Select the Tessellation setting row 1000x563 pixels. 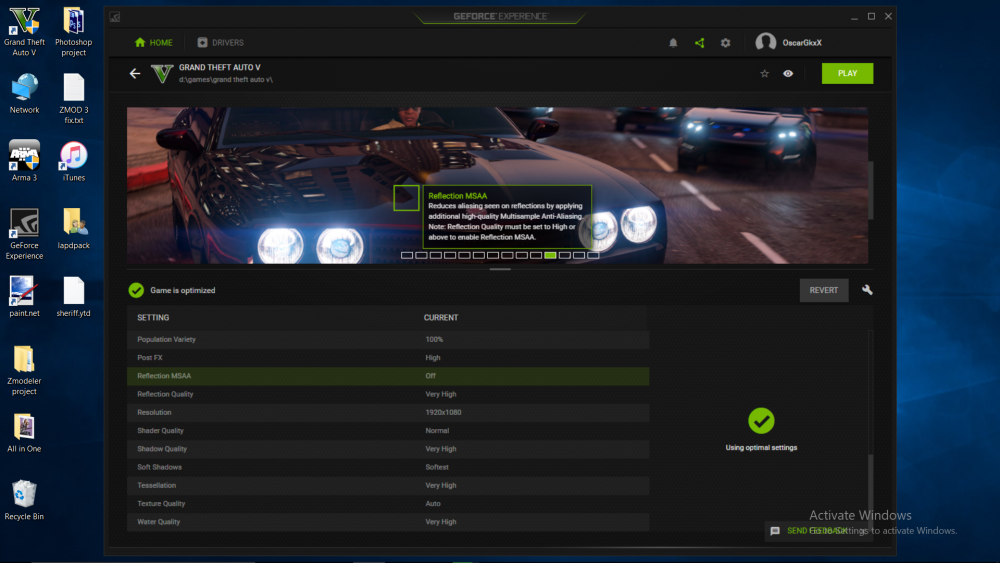click(x=388, y=485)
